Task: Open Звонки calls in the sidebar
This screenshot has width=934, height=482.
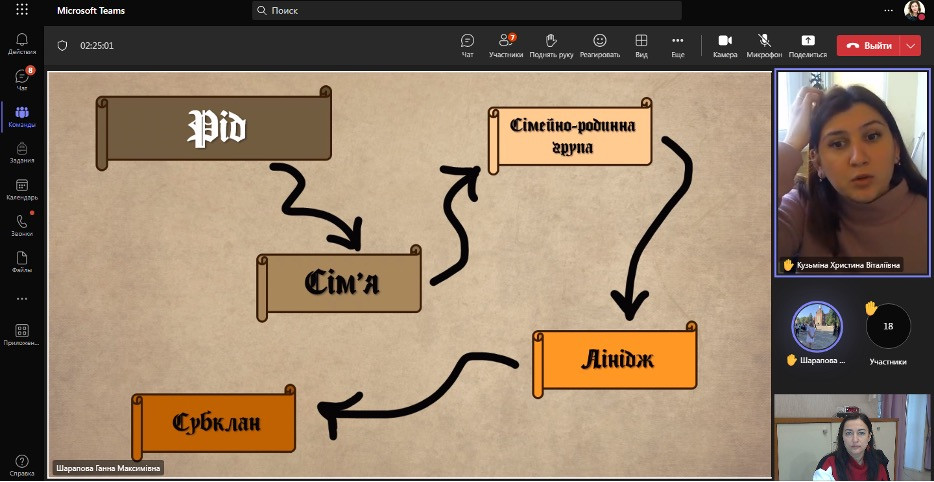Action: (x=22, y=226)
